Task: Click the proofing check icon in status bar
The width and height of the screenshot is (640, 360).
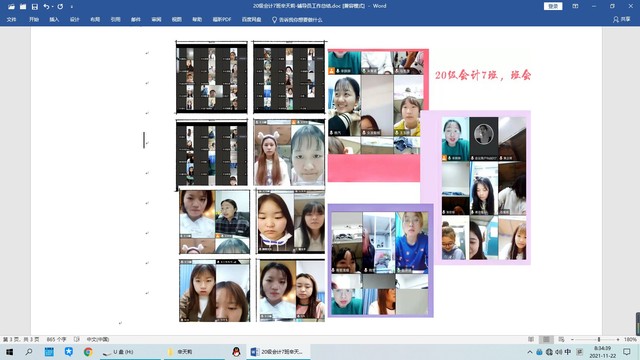Action: tap(77, 339)
